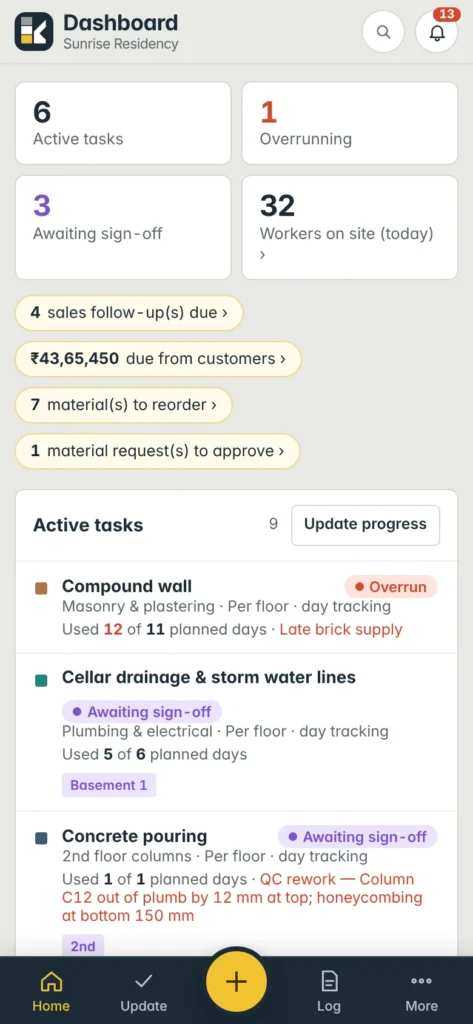473x1024 pixels.
Task: Open the Home house icon
Action: (51, 981)
